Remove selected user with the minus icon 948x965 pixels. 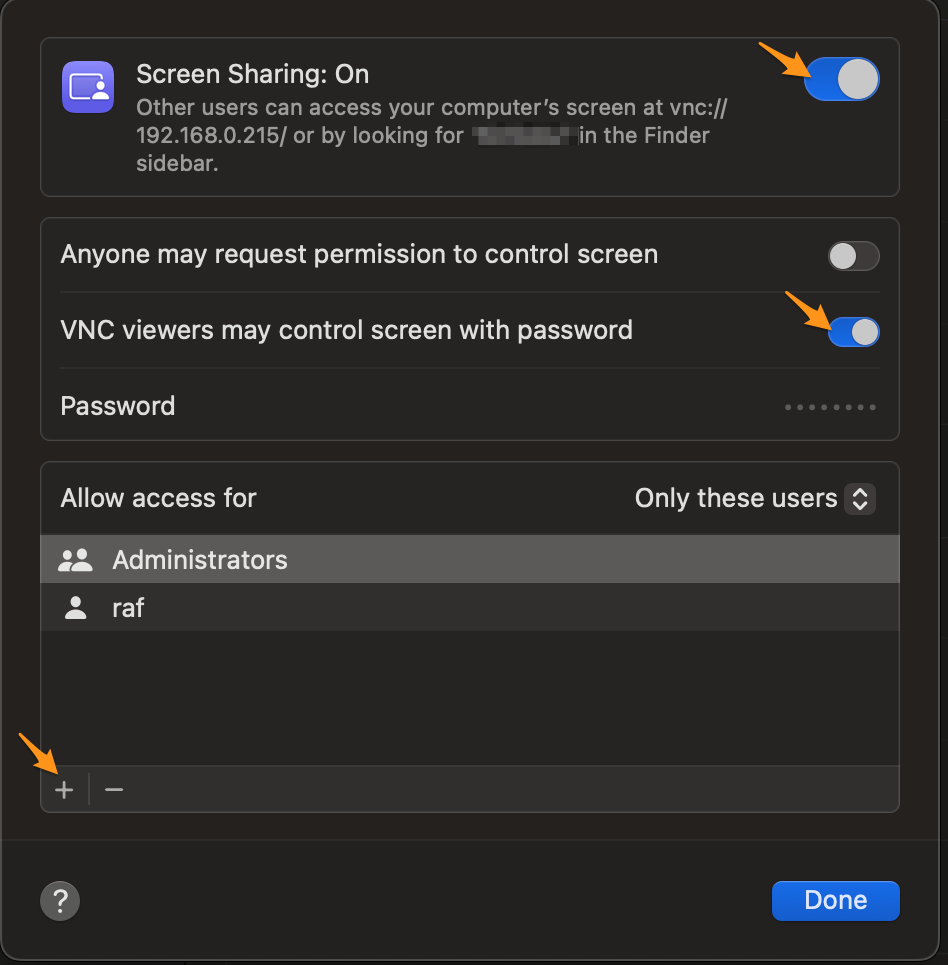point(113,789)
